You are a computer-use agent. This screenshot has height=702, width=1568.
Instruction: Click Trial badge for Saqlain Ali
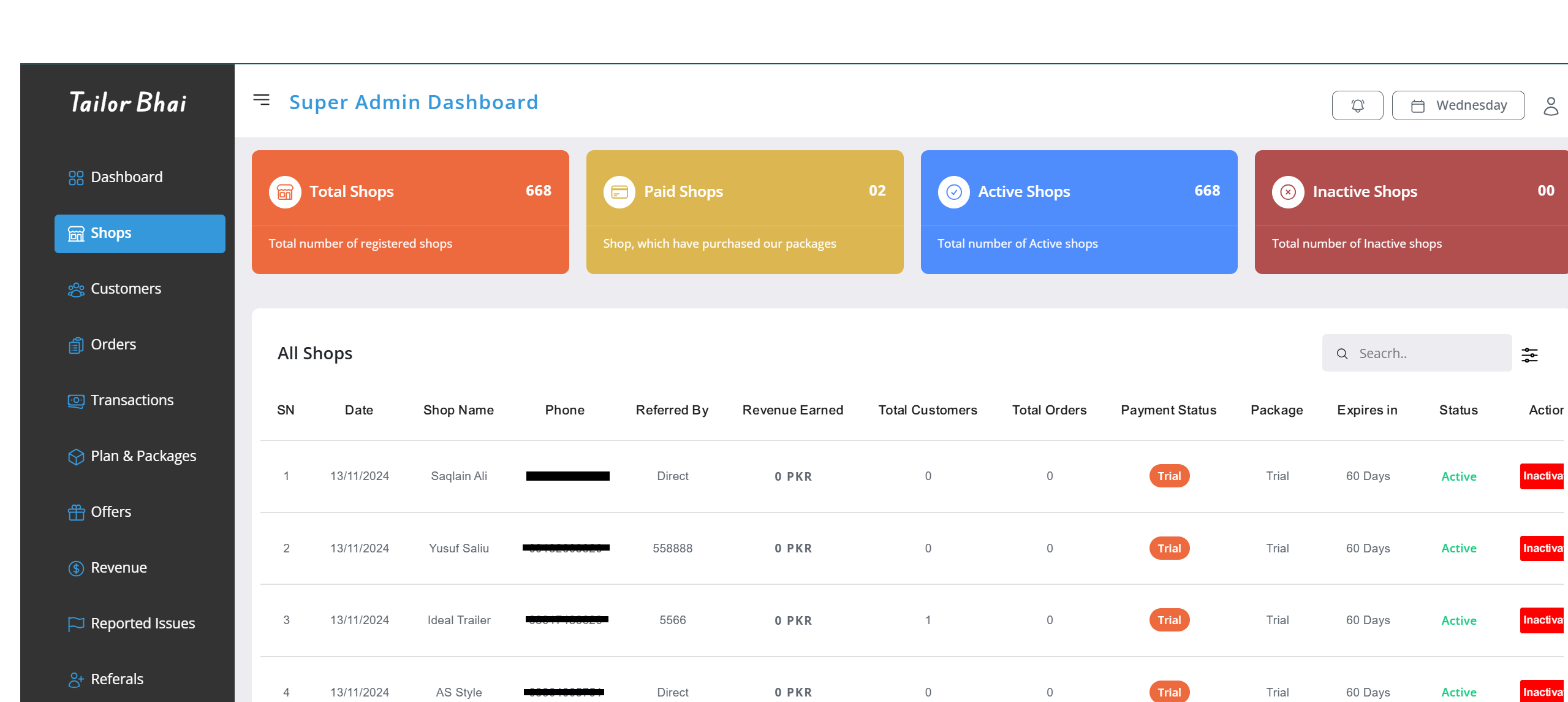coord(1168,476)
